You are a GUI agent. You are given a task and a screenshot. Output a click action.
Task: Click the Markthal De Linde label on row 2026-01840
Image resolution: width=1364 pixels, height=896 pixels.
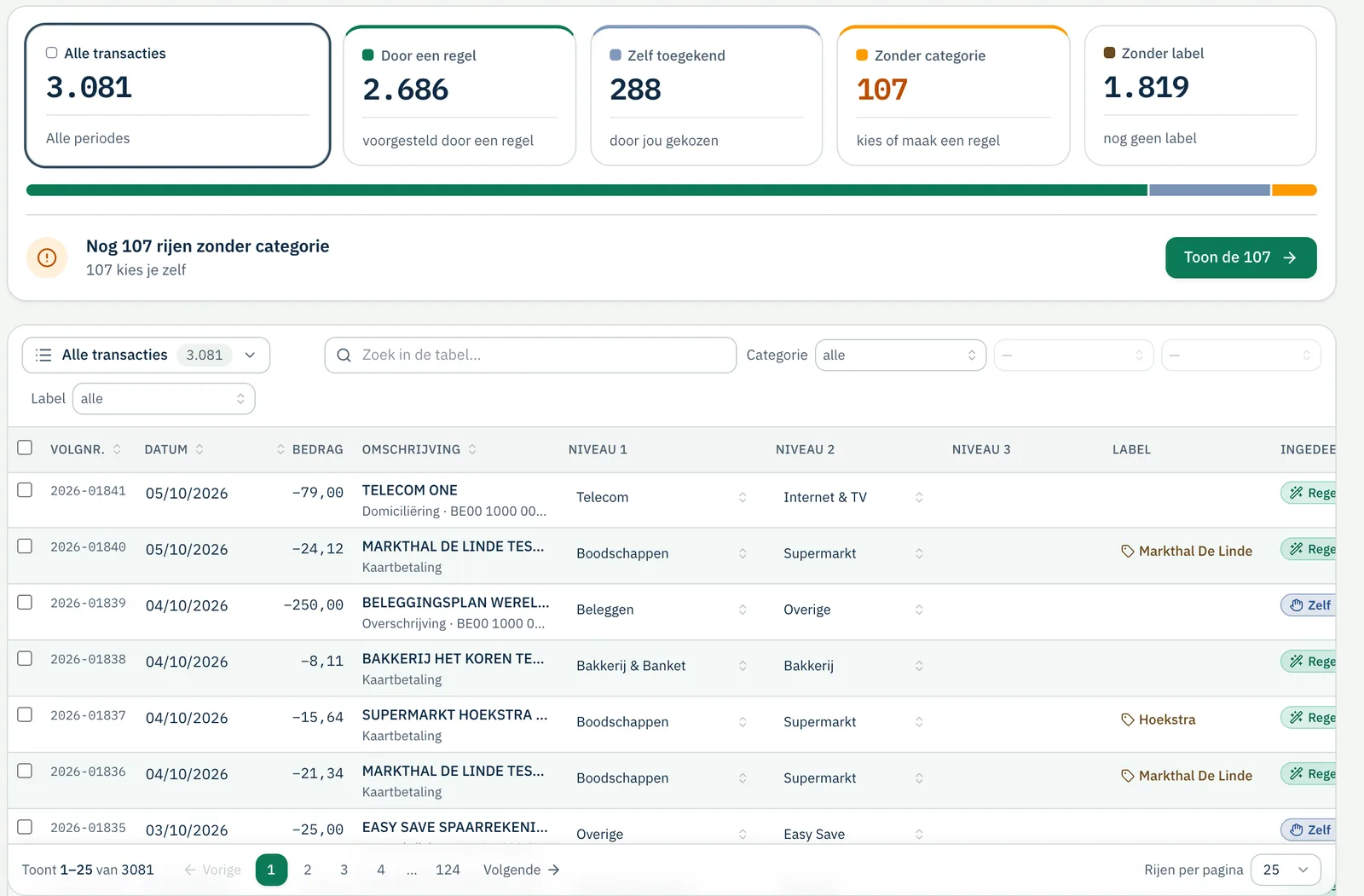(1187, 551)
